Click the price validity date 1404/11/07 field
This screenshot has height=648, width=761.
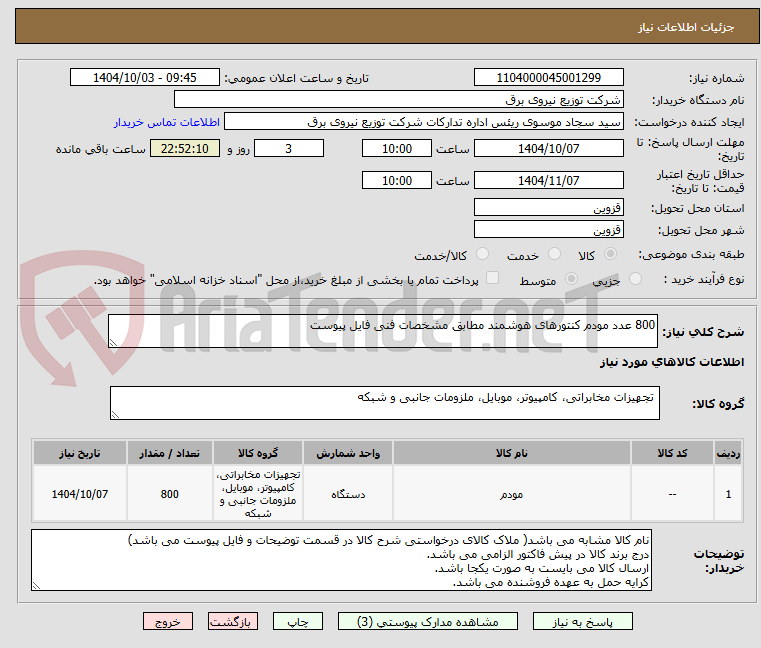coord(548,181)
